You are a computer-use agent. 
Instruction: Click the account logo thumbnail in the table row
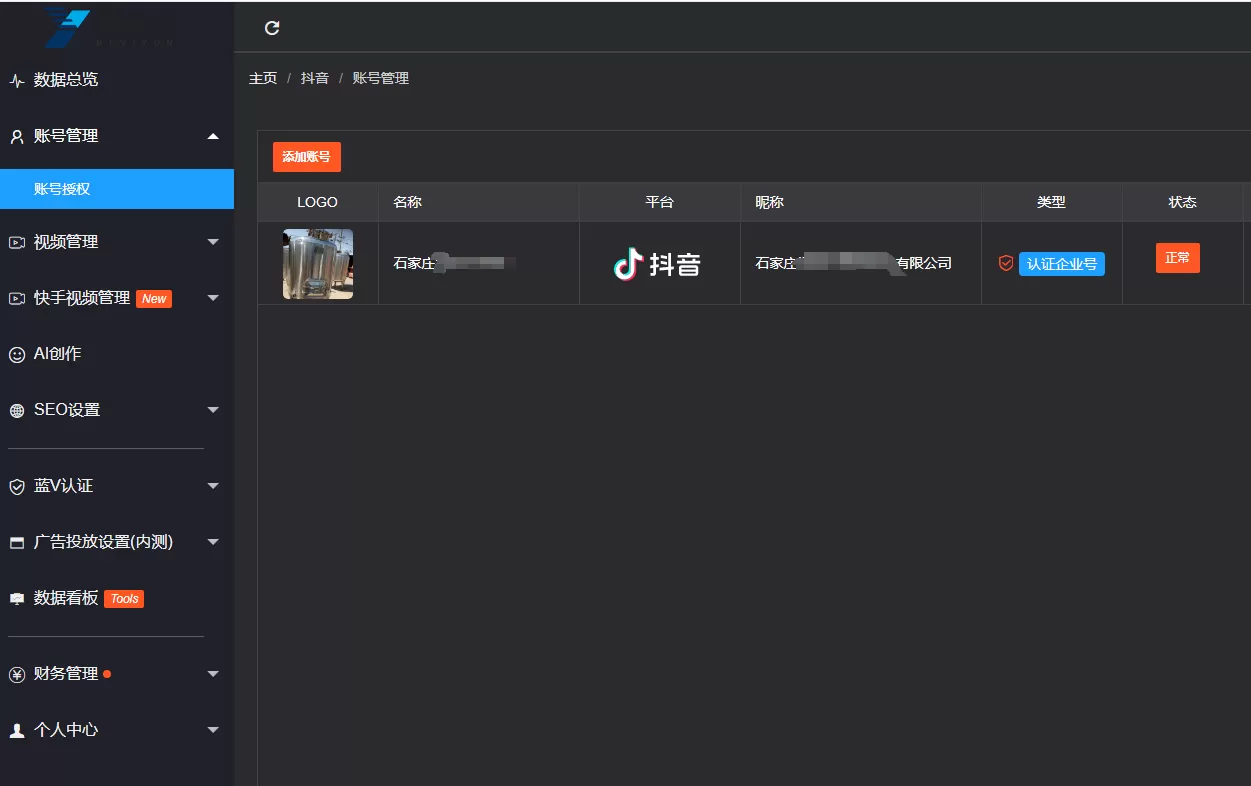[x=317, y=263]
